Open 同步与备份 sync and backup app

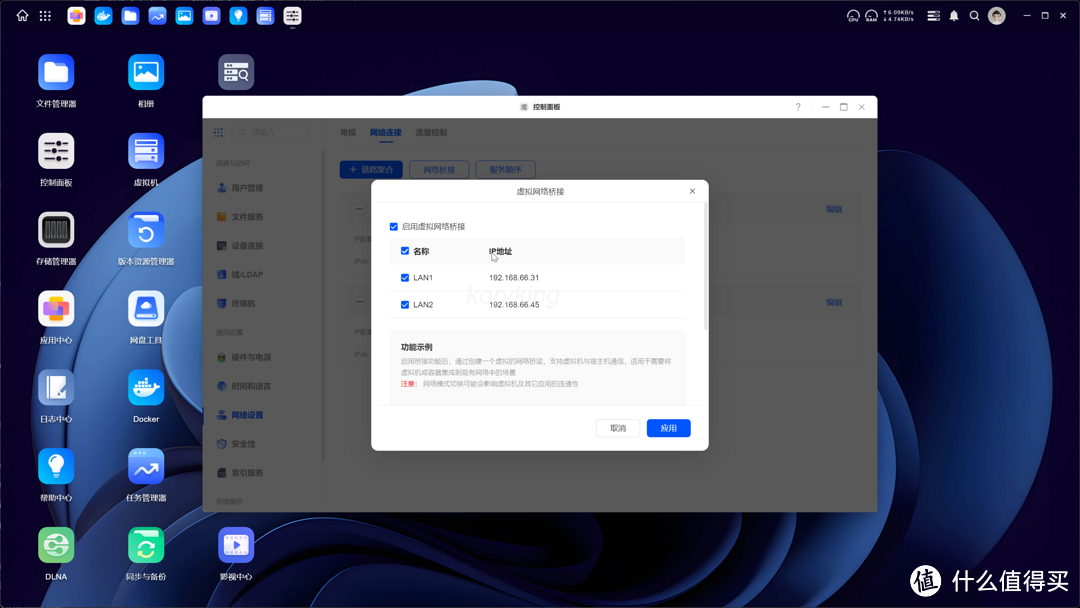(146, 545)
